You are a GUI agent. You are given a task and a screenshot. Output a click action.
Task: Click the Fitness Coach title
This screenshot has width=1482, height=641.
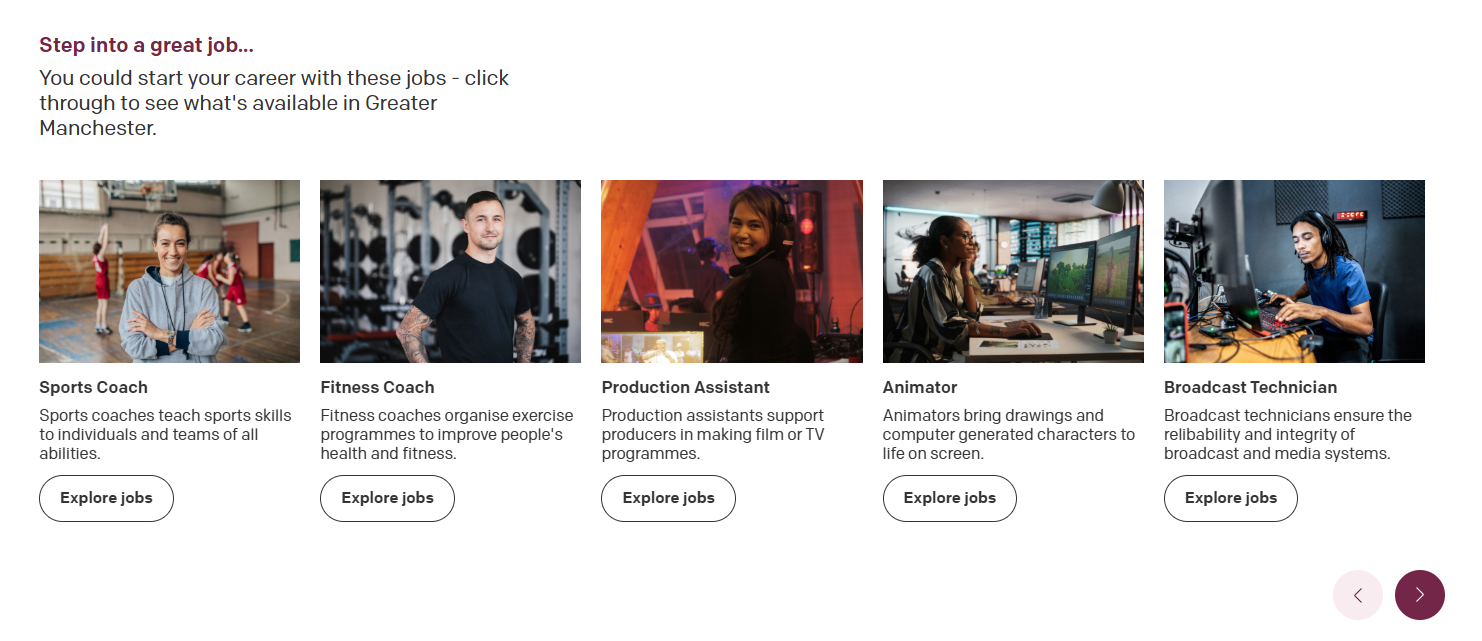[377, 387]
